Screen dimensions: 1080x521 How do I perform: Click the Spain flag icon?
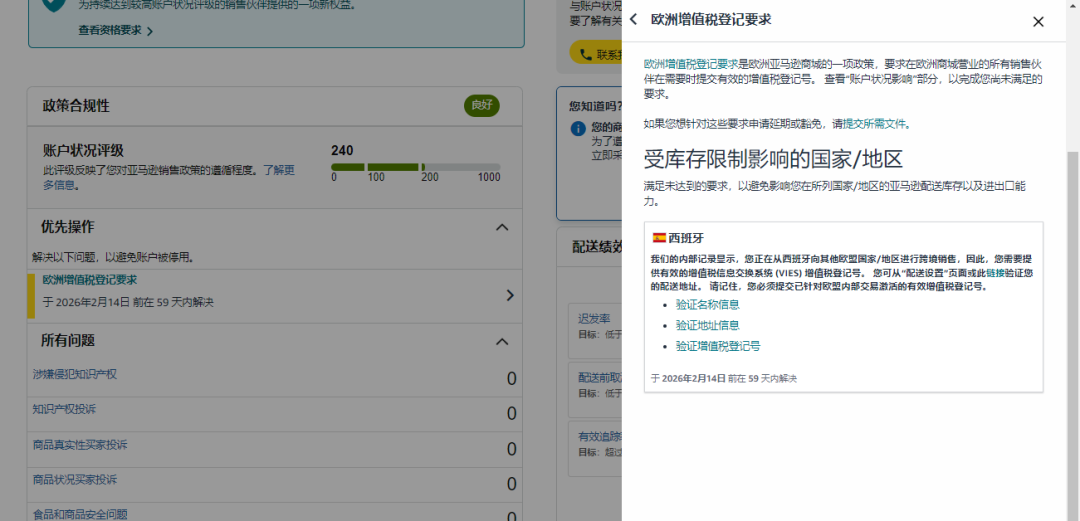pyautogui.click(x=659, y=238)
